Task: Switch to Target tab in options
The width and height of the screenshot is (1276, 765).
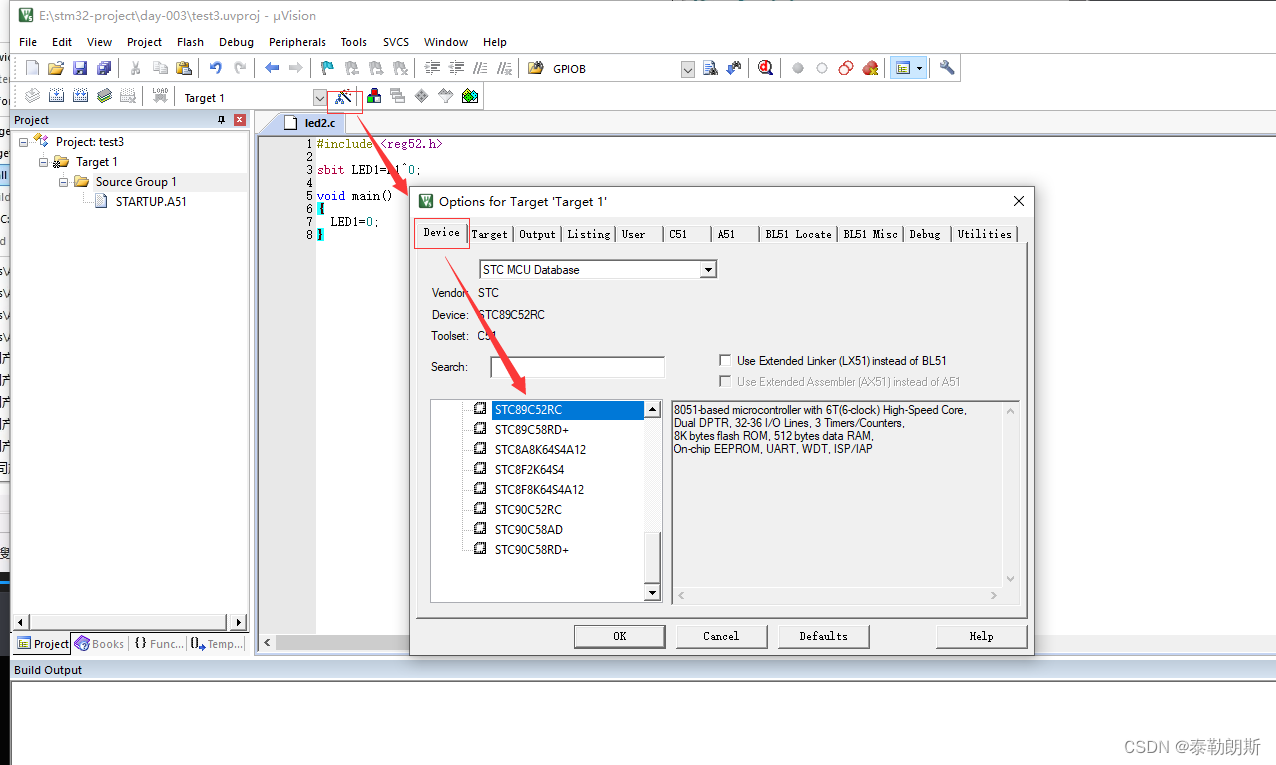Action: pos(490,234)
